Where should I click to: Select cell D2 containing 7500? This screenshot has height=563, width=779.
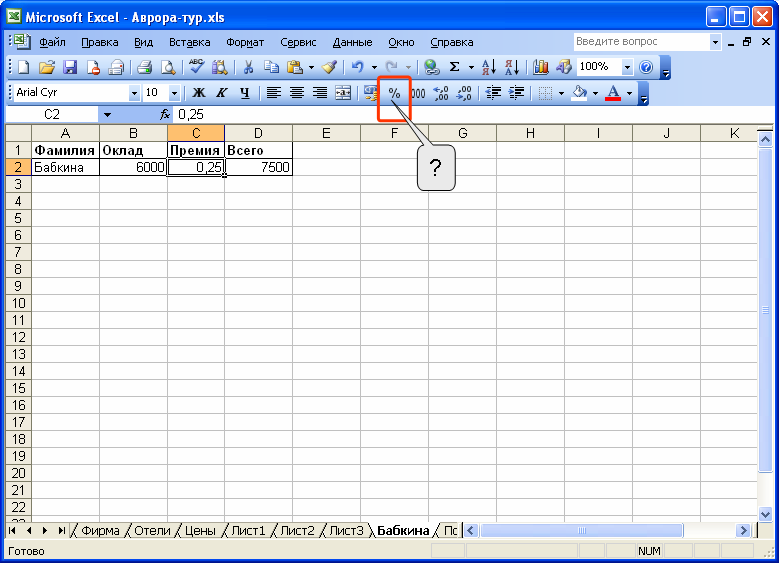coord(258,167)
